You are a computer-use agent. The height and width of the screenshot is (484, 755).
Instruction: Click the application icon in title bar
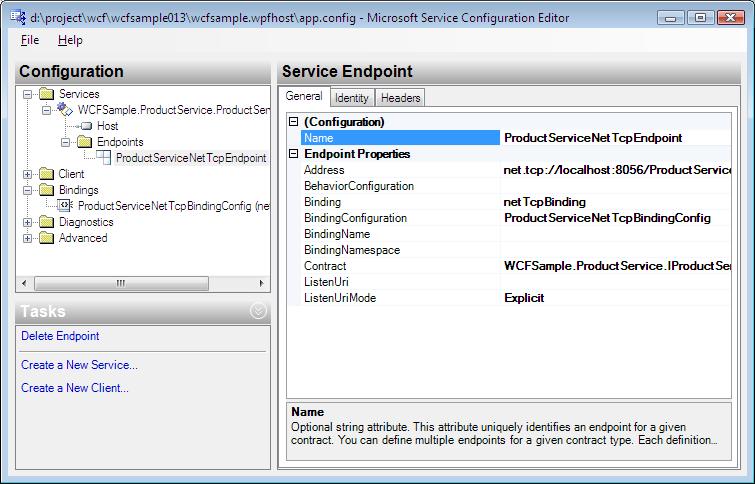pos(18,17)
